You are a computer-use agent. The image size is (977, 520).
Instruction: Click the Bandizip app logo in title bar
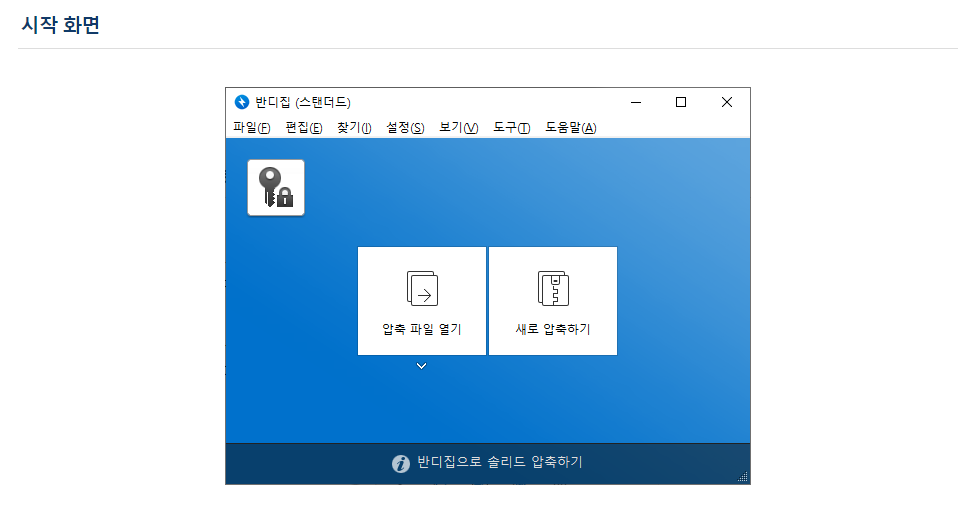[x=242, y=102]
